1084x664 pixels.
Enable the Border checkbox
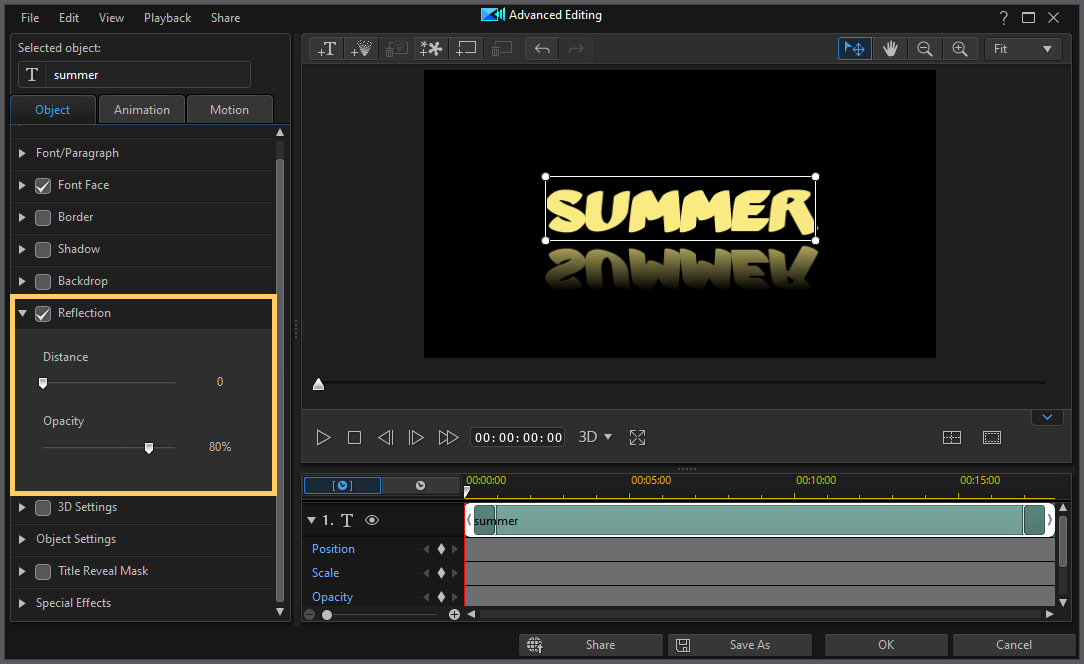(x=42, y=217)
